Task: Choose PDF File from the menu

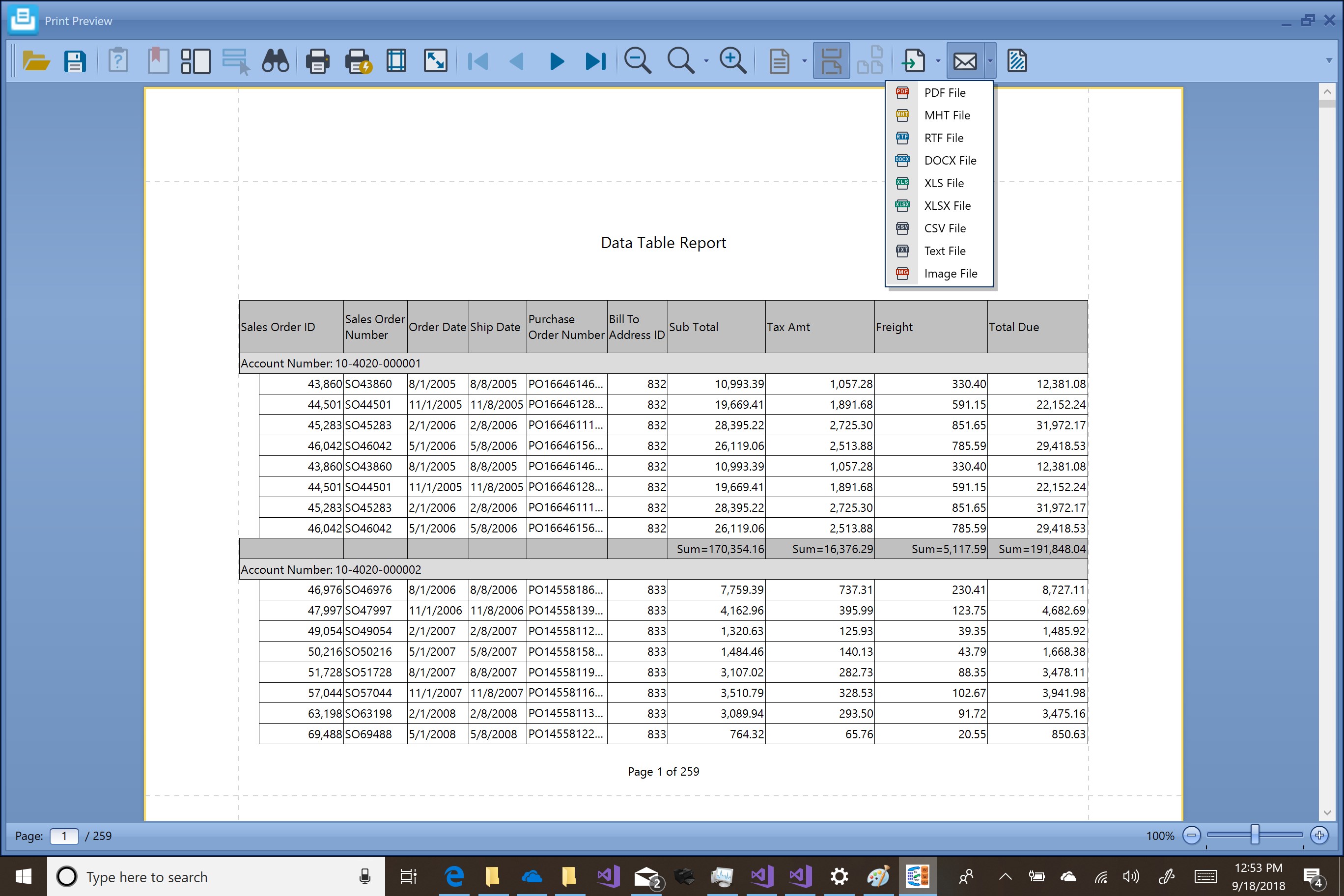Action: (x=944, y=92)
